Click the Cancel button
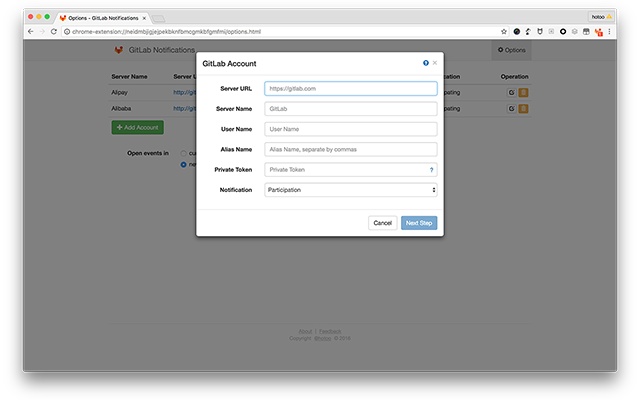The height and width of the screenshot is (400, 640). pyautogui.click(x=382, y=223)
